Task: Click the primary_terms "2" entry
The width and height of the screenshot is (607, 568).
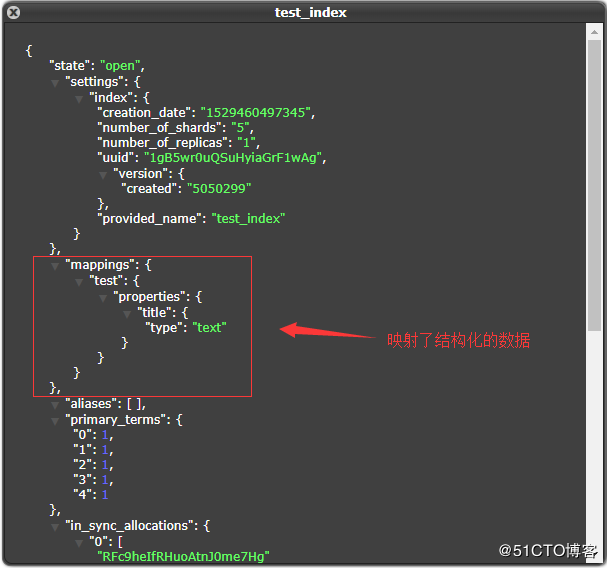Action: (x=93, y=465)
